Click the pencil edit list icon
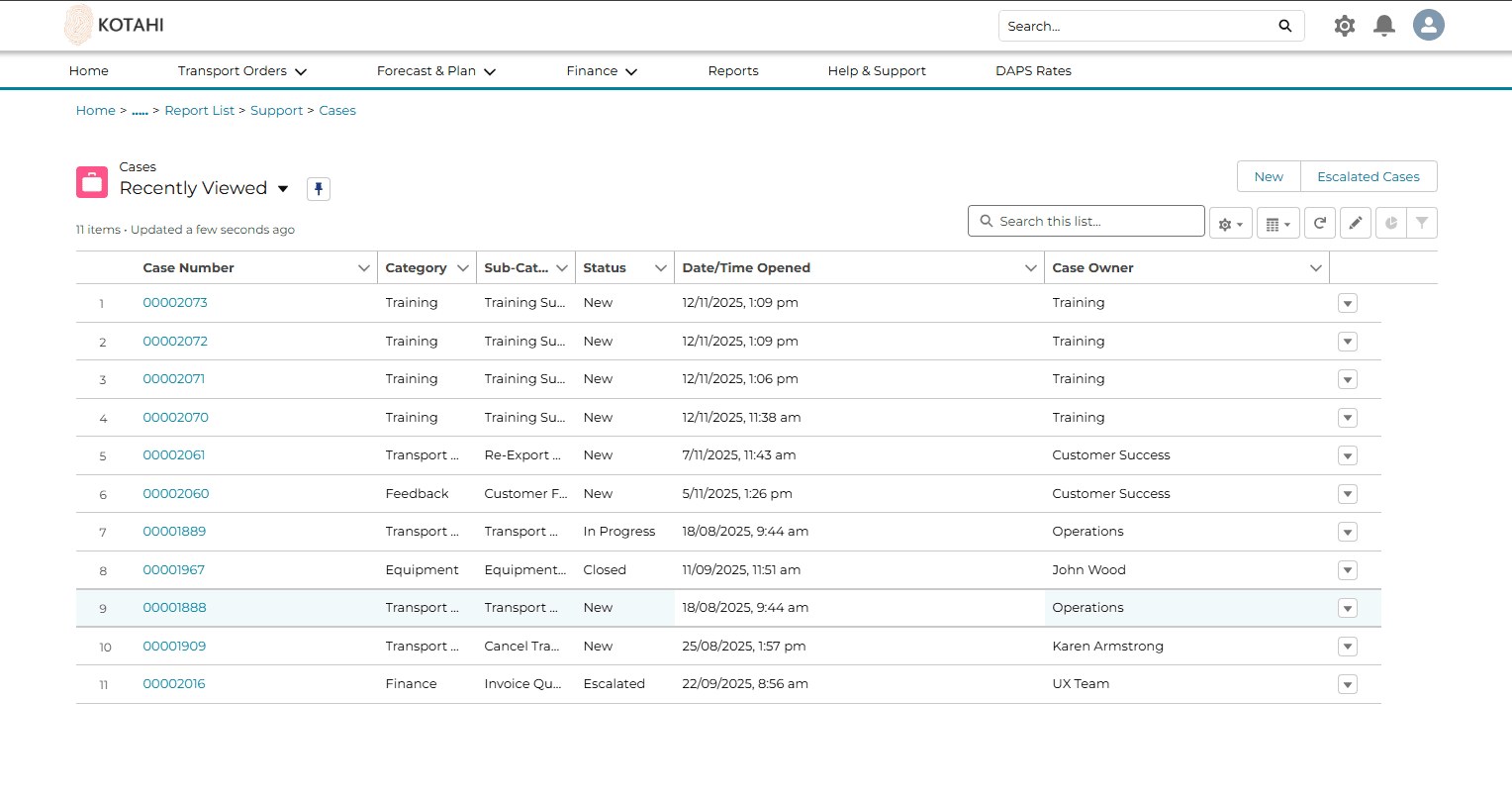 coord(1356,223)
